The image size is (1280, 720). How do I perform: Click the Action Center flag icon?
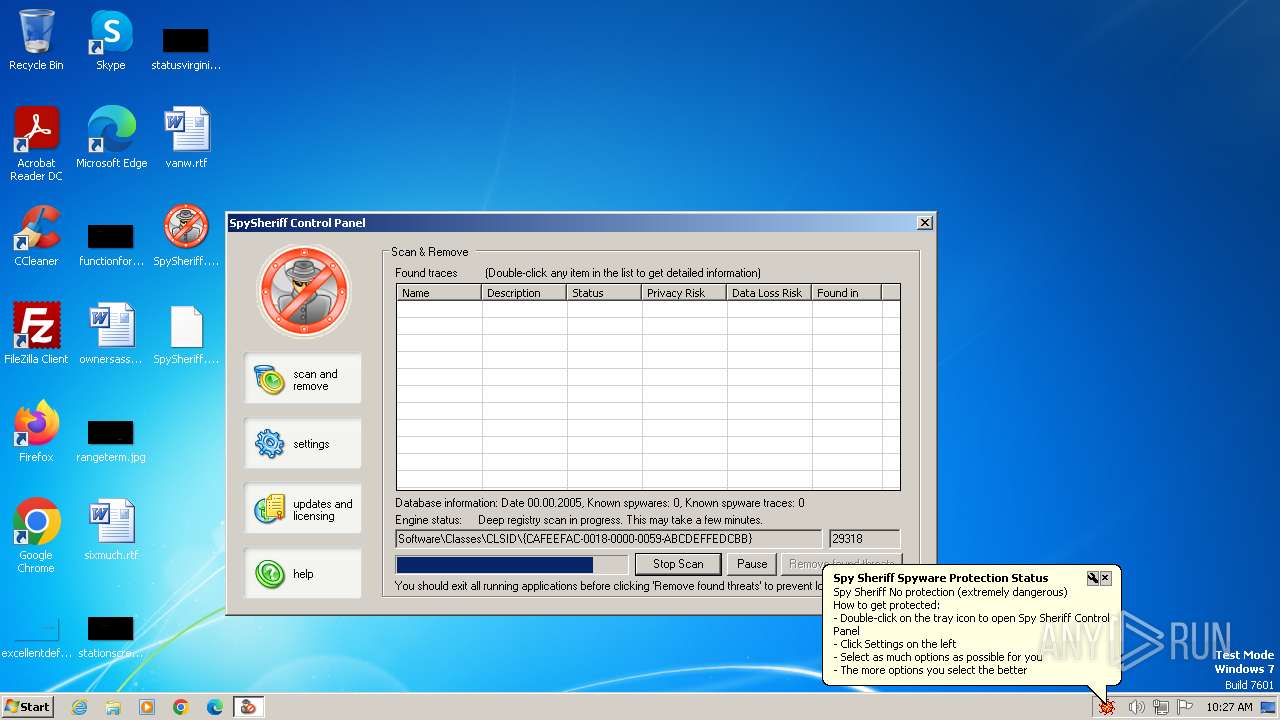[x=1184, y=707]
